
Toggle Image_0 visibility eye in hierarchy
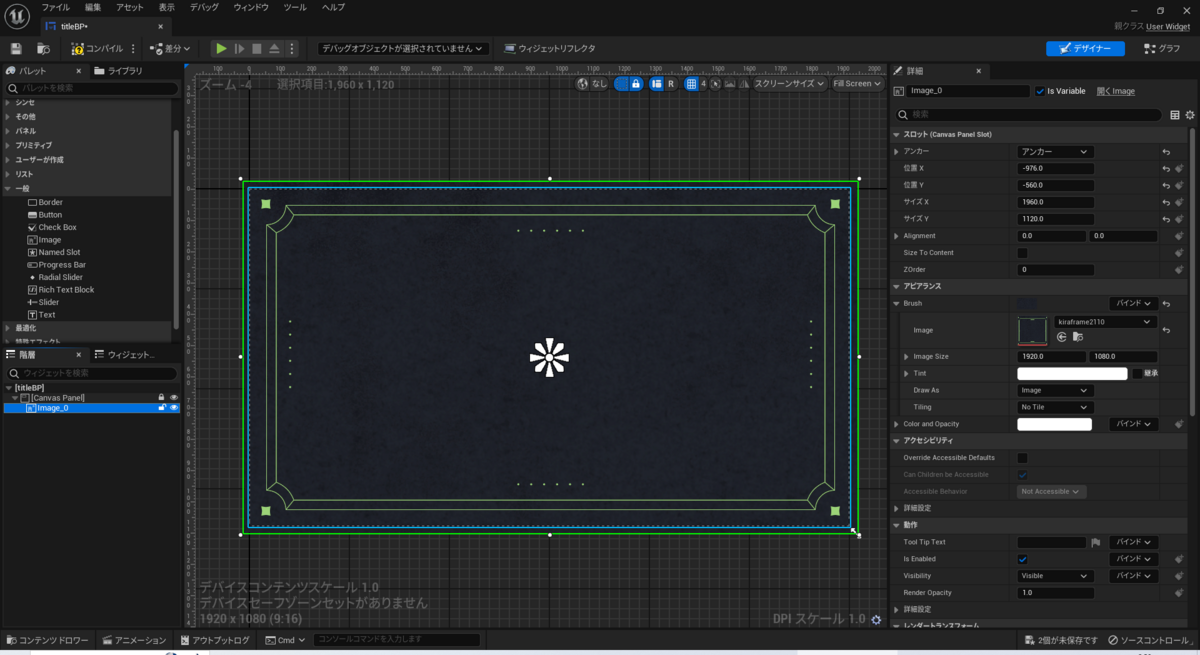(173, 408)
